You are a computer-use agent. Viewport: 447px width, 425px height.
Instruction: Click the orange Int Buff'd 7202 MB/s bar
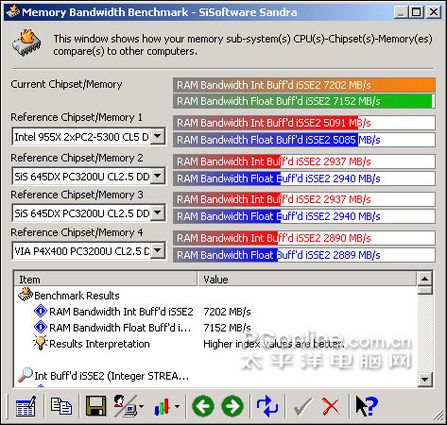click(304, 85)
